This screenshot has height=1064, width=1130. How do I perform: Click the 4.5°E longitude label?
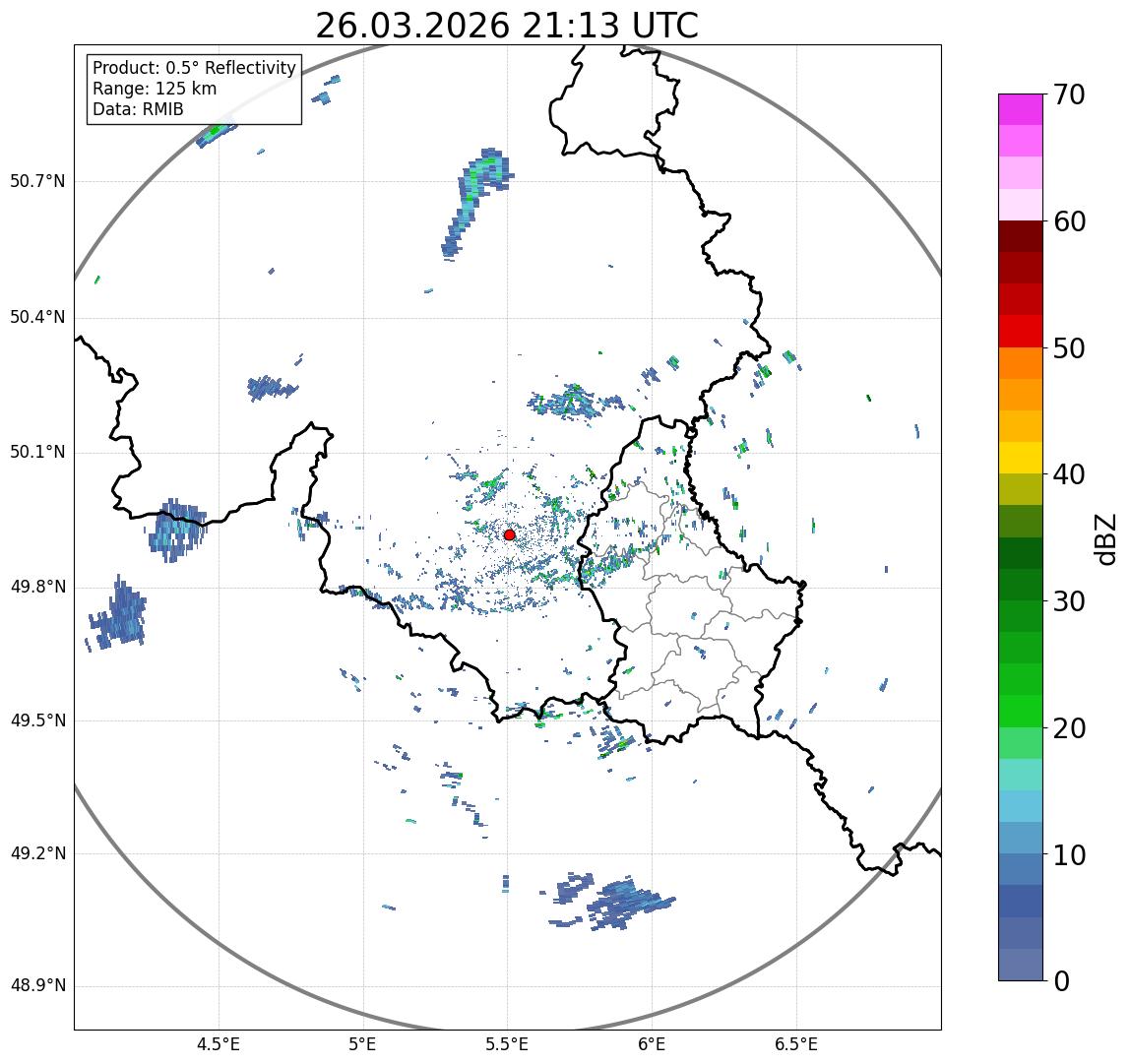(x=219, y=1044)
